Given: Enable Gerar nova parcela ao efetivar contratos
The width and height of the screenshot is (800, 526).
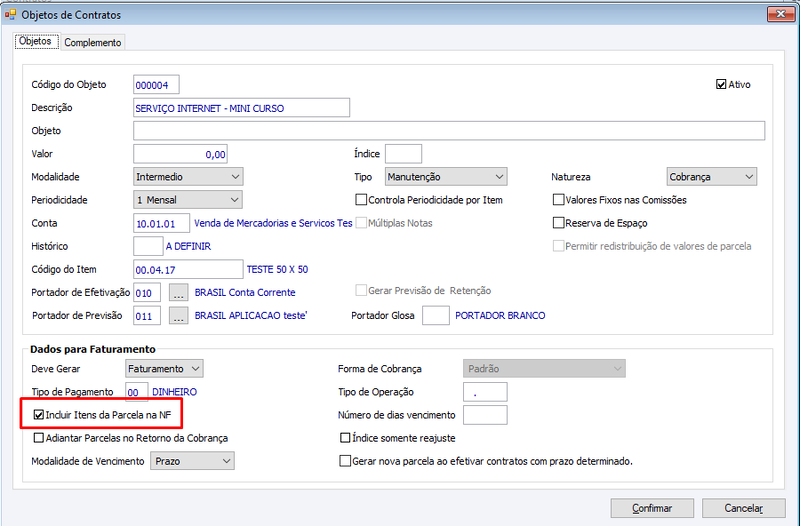Looking at the screenshot, I should [345, 461].
